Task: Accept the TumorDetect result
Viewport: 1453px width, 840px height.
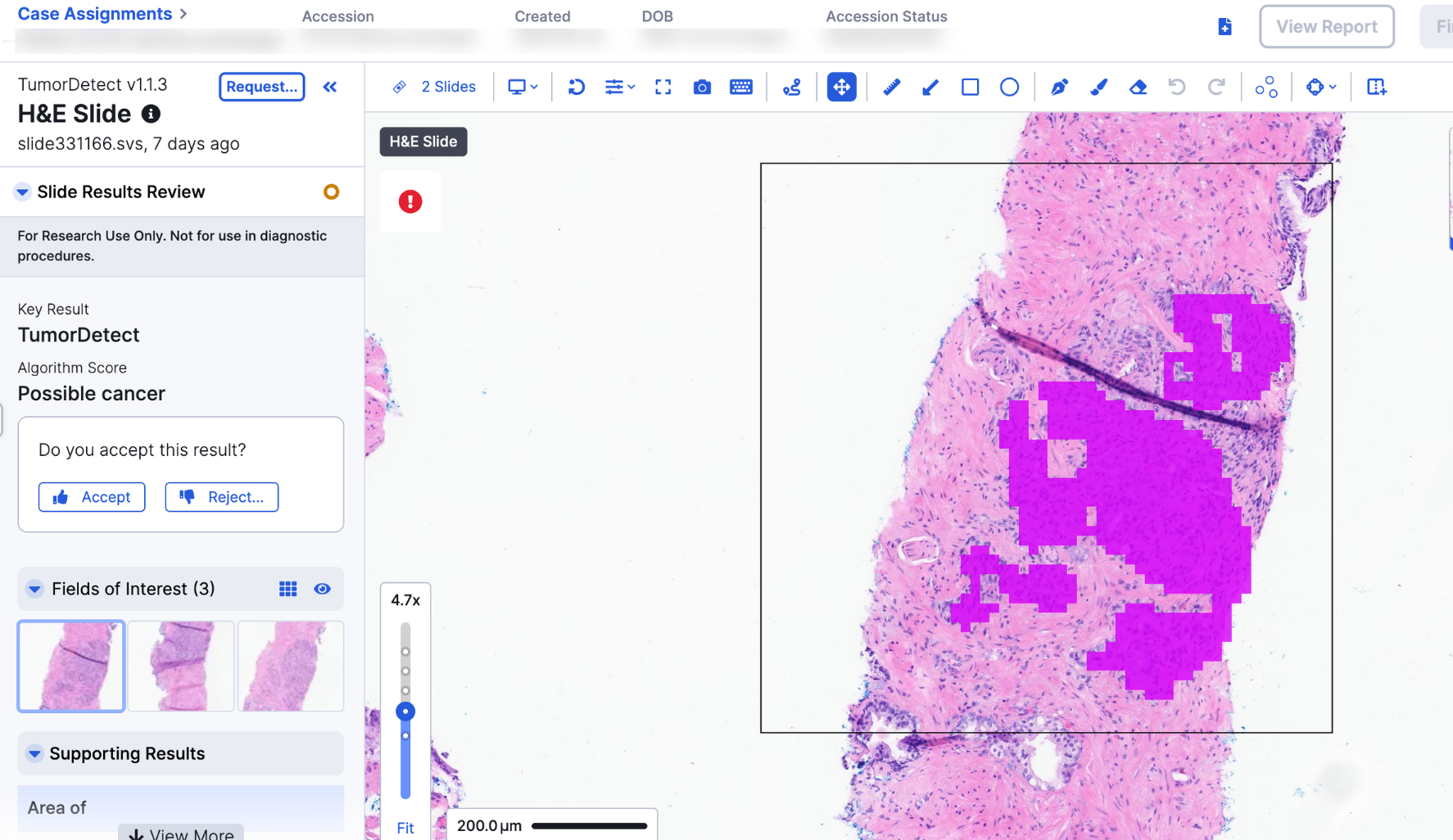Action: (x=92, y=497)
